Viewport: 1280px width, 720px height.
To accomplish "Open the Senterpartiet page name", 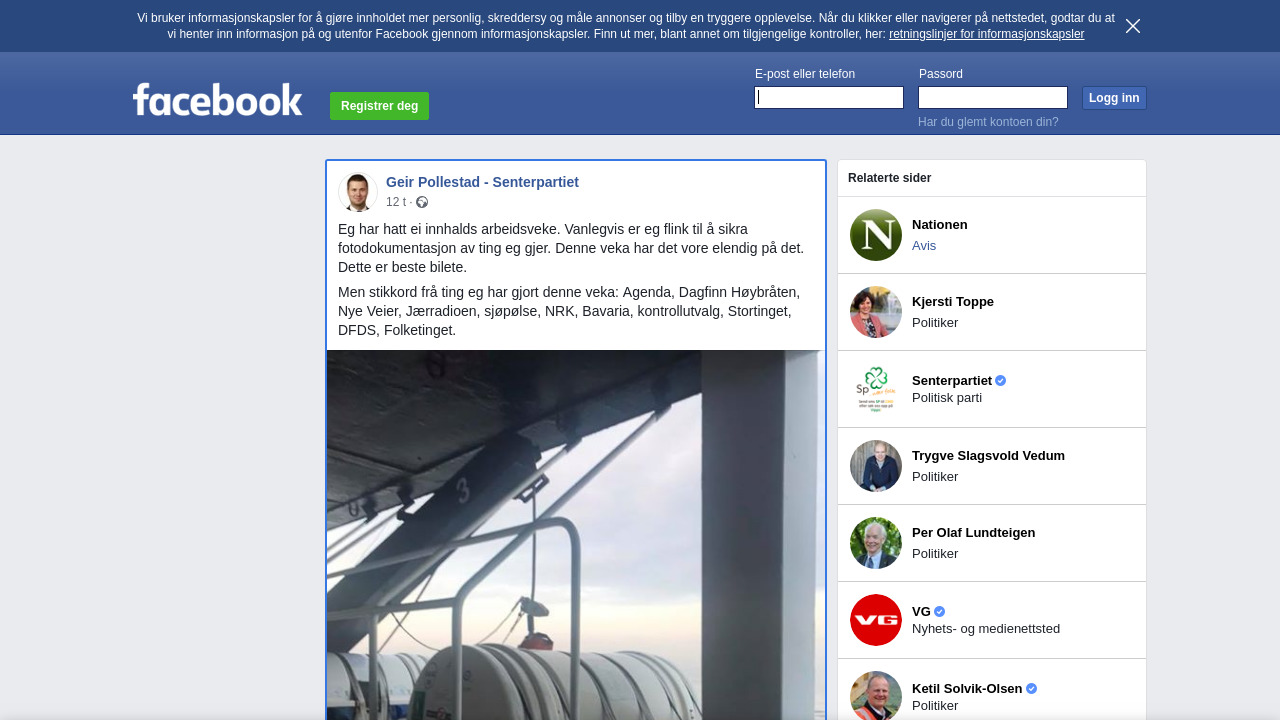I will pos(952,381).
